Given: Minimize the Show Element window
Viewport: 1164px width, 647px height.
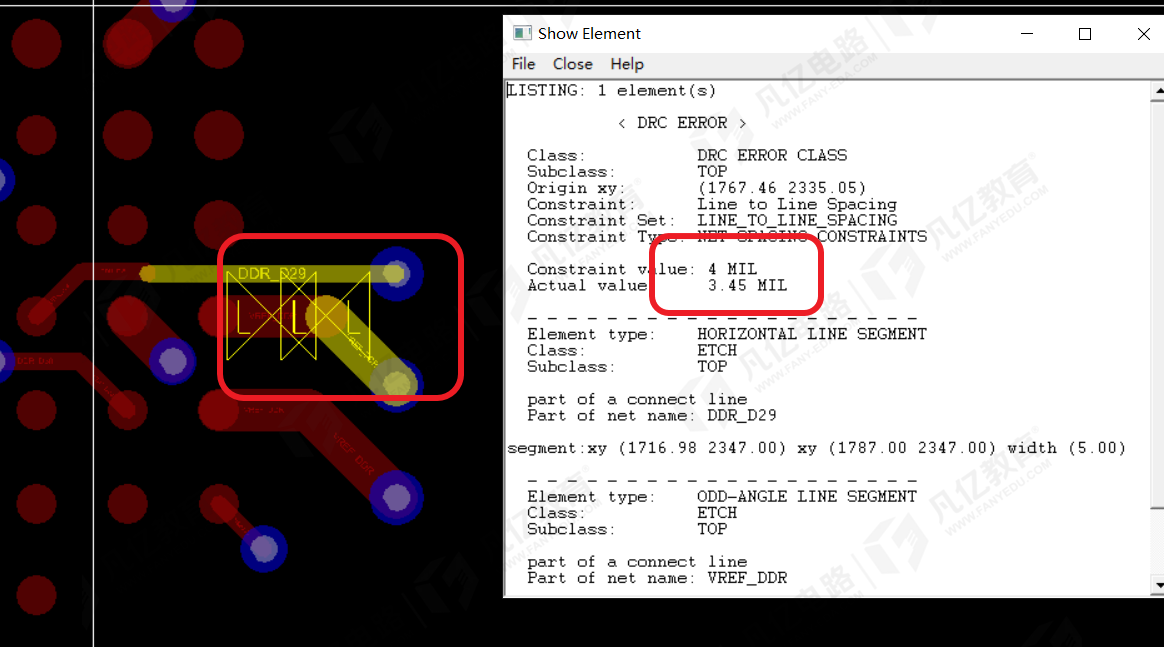Looking at the screenshot, I should (x=1027, y=33).
